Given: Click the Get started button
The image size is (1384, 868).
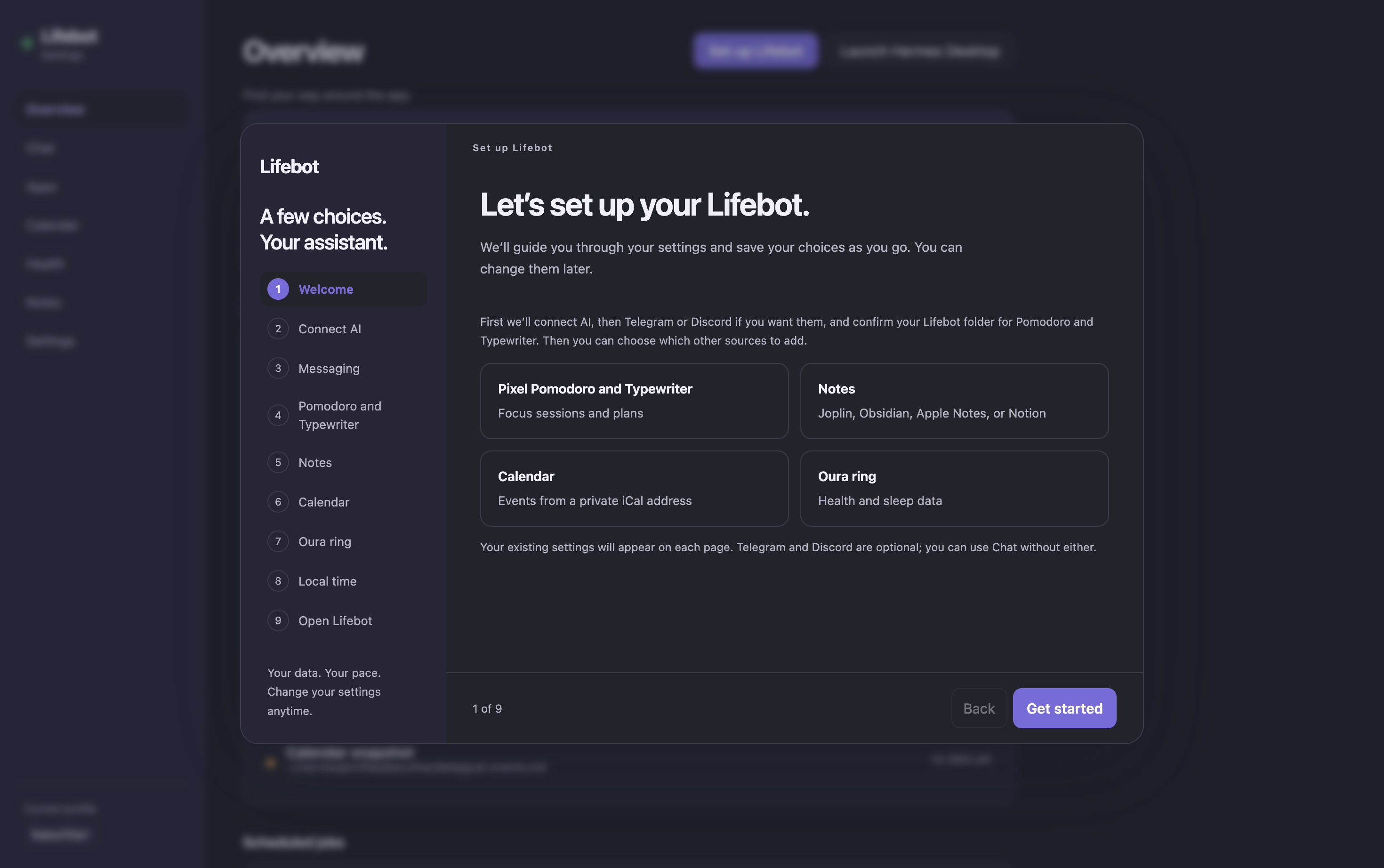Looking at the screenshot, I should (1064, 708).
